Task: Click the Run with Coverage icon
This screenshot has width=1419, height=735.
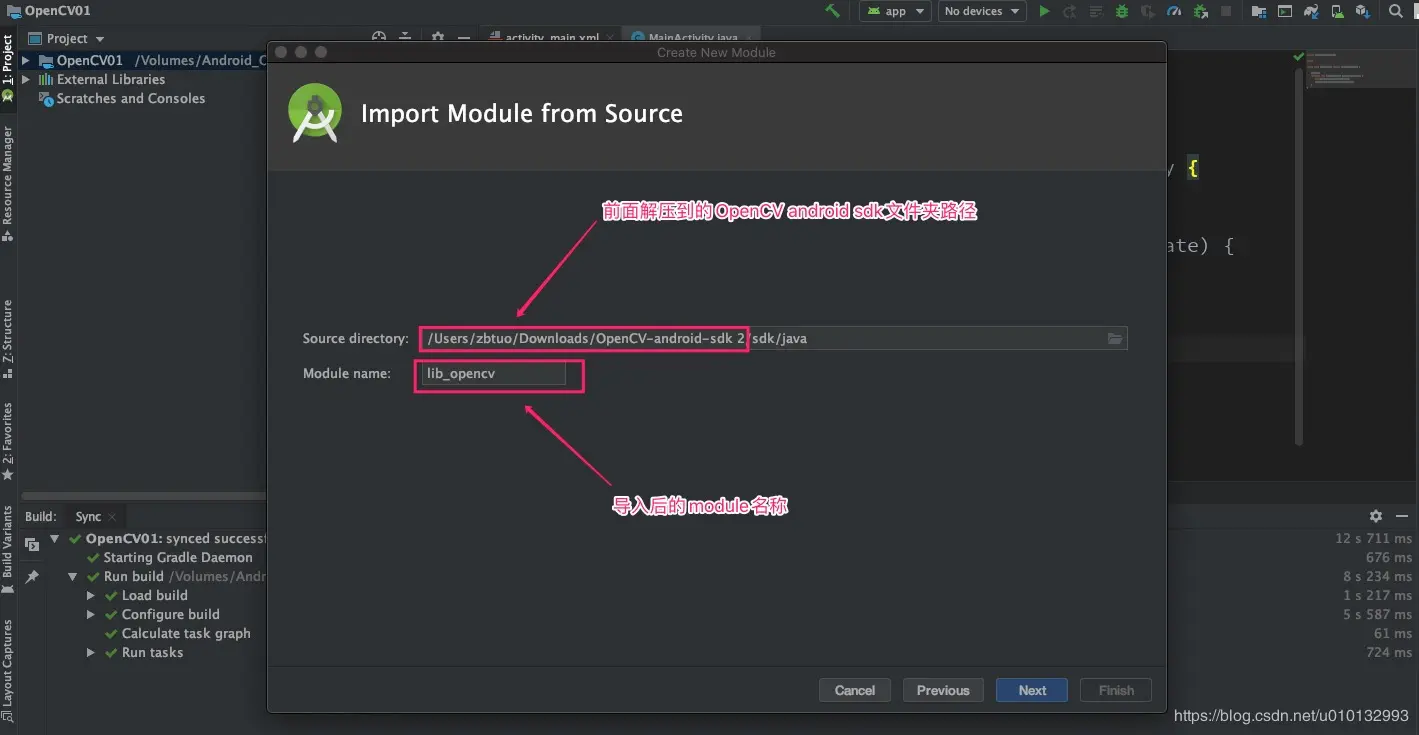Action: click(x=1148, y=11)
